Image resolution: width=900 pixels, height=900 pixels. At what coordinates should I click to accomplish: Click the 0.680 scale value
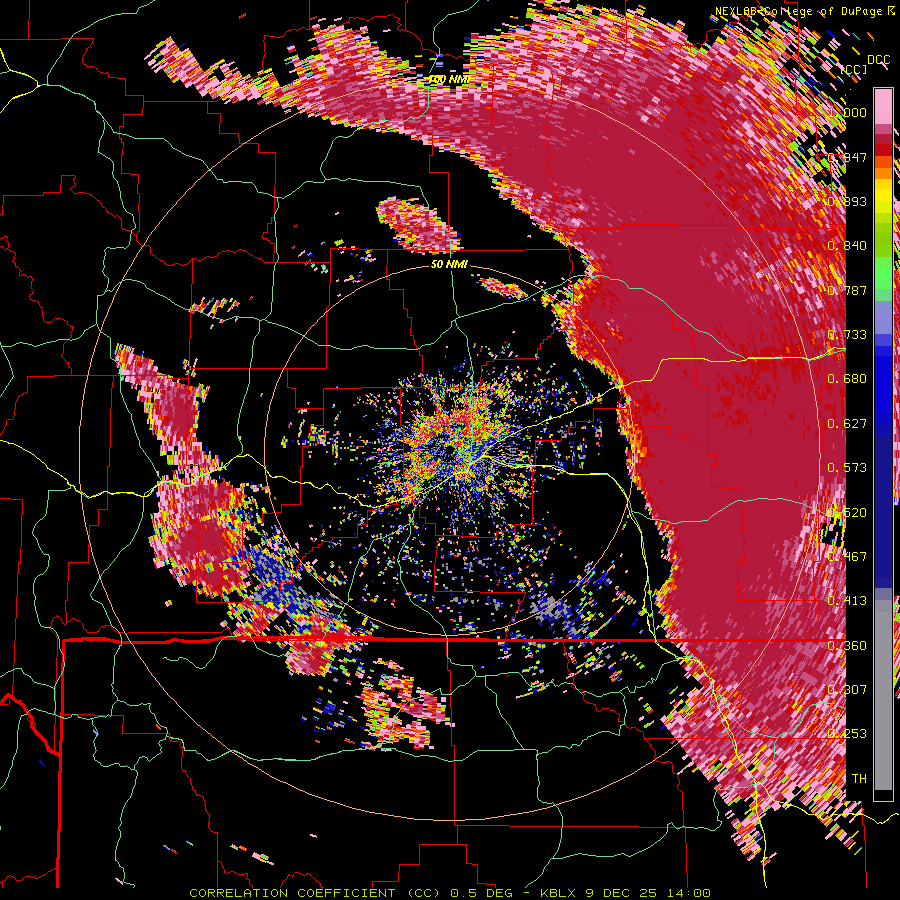pos(847,379)
